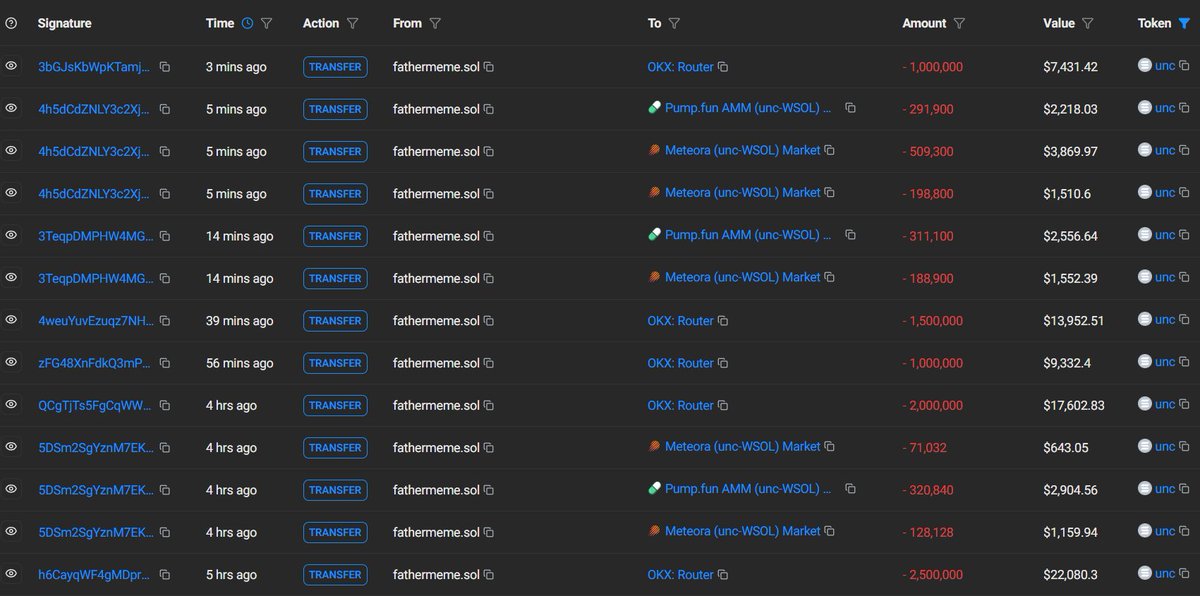1200x596 pixels.
Task: Copy OKX: Router address in the $7,431.42 row
Action: (x=723, y=67)
